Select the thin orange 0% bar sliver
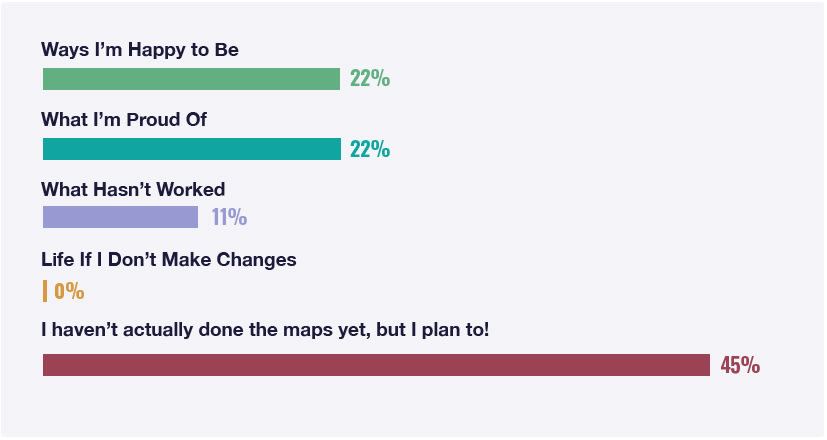This screenshot has height=440, width=827. [45, 291]
